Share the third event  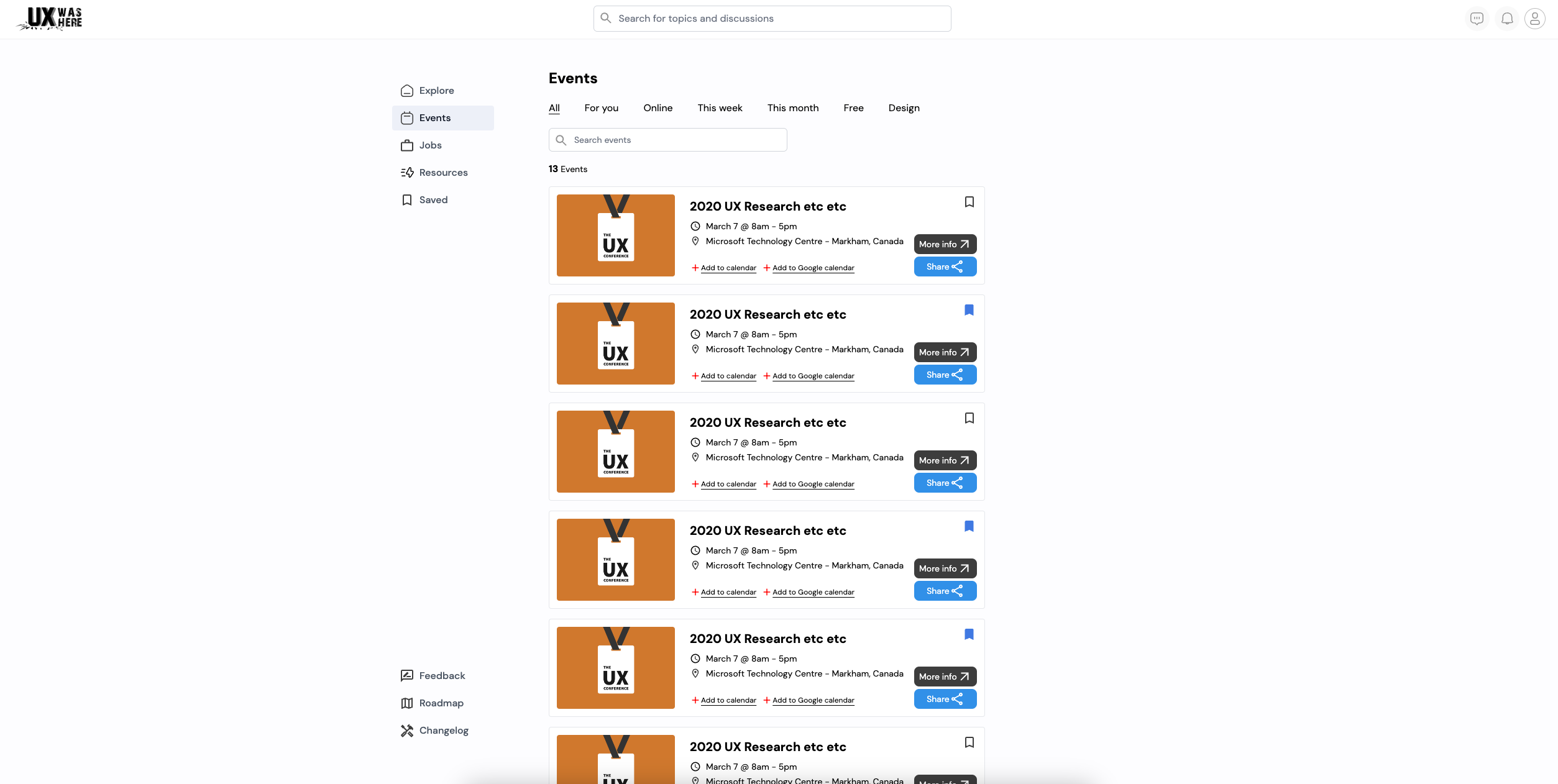(945, 483)
